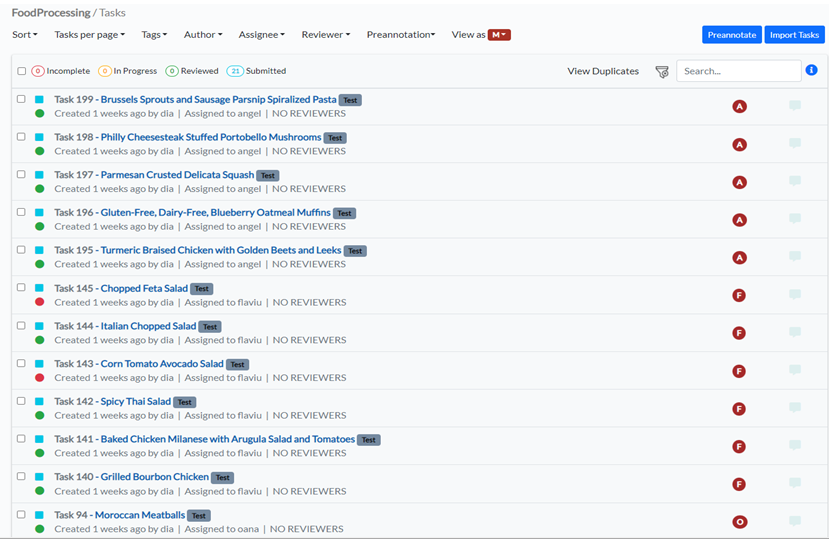Viewport: 829px width, 540px height.
Task: Click assignee avatar A on Task 198 row
Action: tap(739, 144)
